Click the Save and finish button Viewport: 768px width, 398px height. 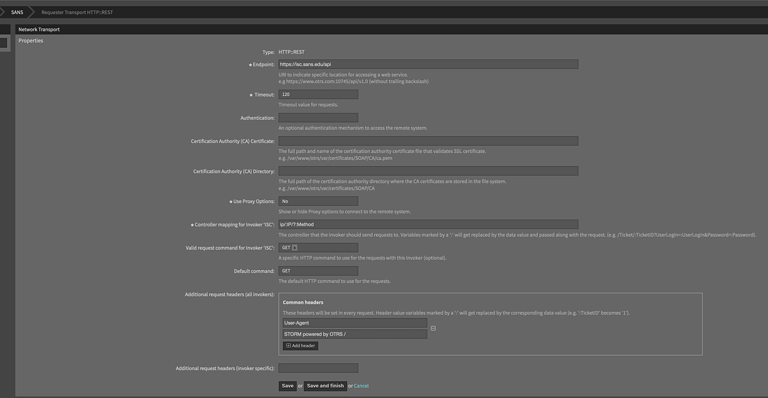pyautogui.click(x=325, y=386)
